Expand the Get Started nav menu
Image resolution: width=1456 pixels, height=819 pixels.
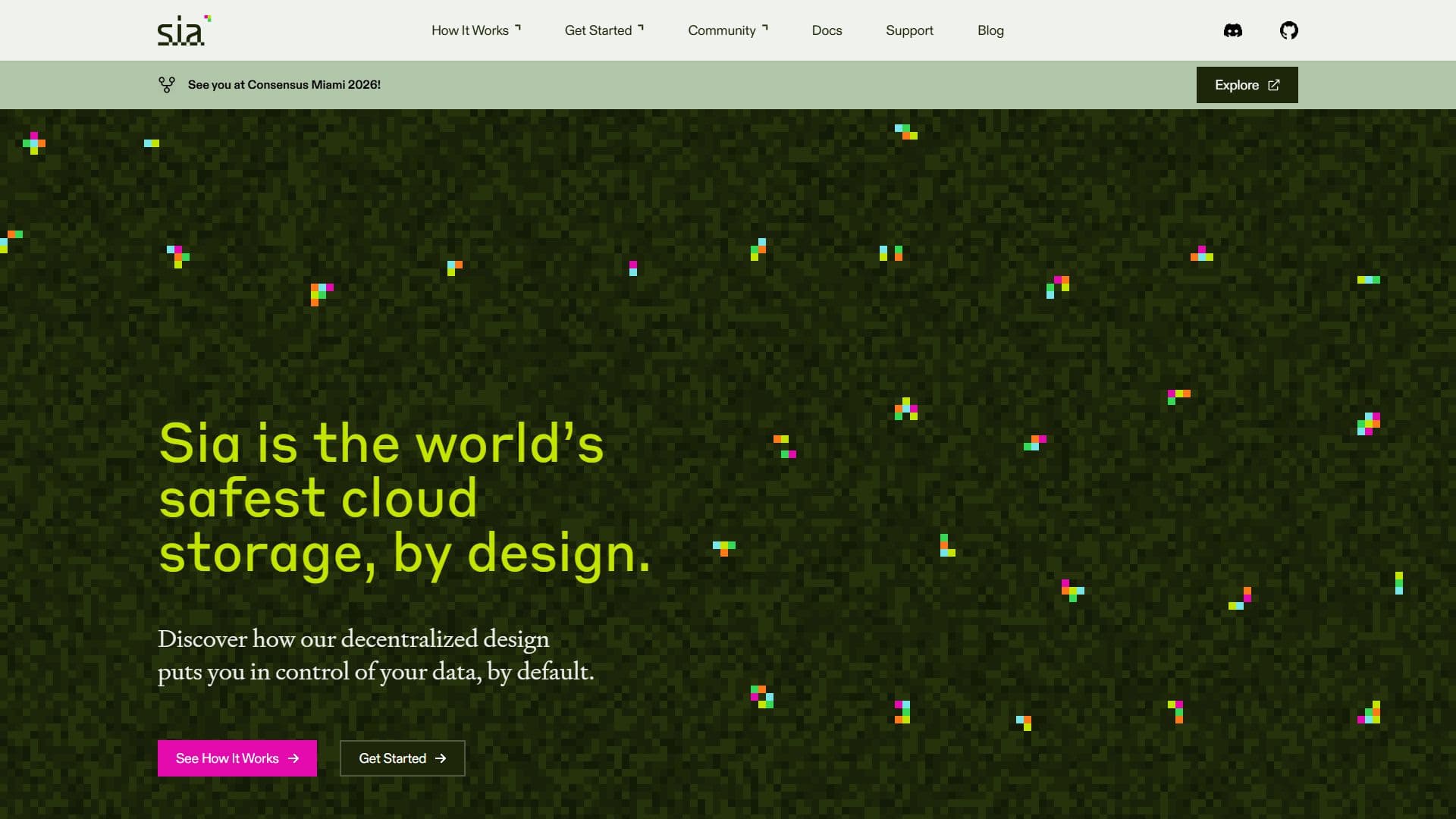pos(604,30)
